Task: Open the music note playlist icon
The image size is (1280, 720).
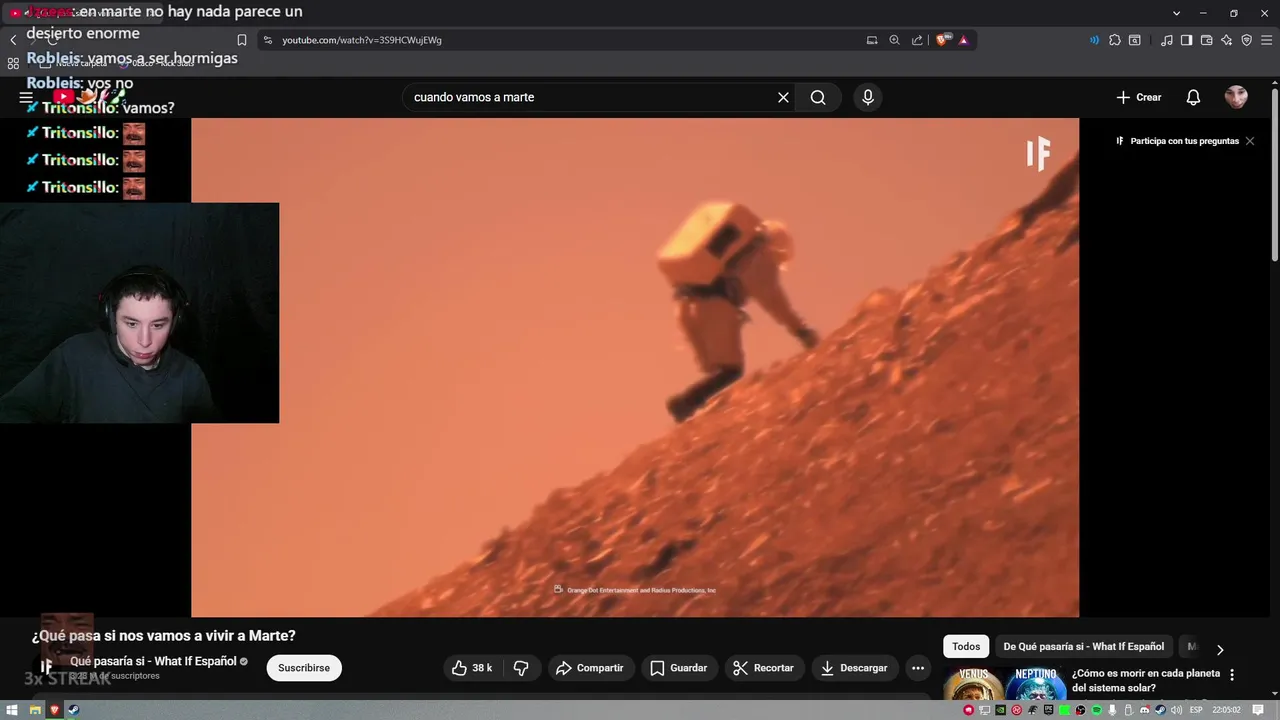Action: click(x=1167, y=40)
